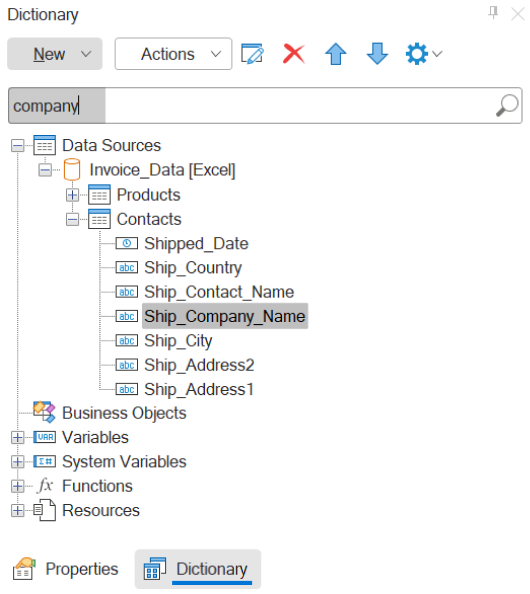Viewport: 530px width, 594px height.
Task: Select the Business Objects node
Action: pyautogui.click(x=124, y=413)
